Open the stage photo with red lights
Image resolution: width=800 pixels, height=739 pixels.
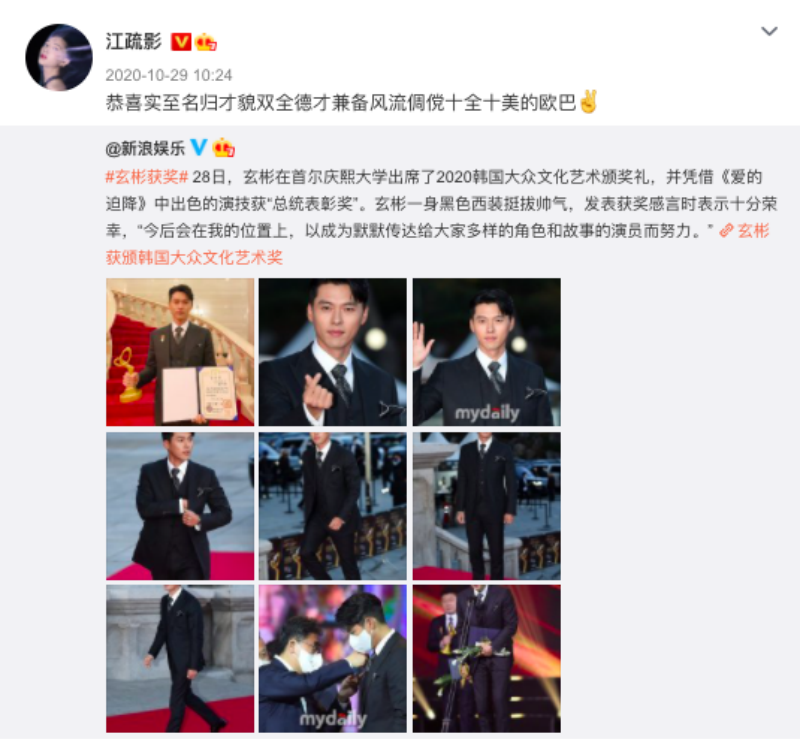coord(487,659)
